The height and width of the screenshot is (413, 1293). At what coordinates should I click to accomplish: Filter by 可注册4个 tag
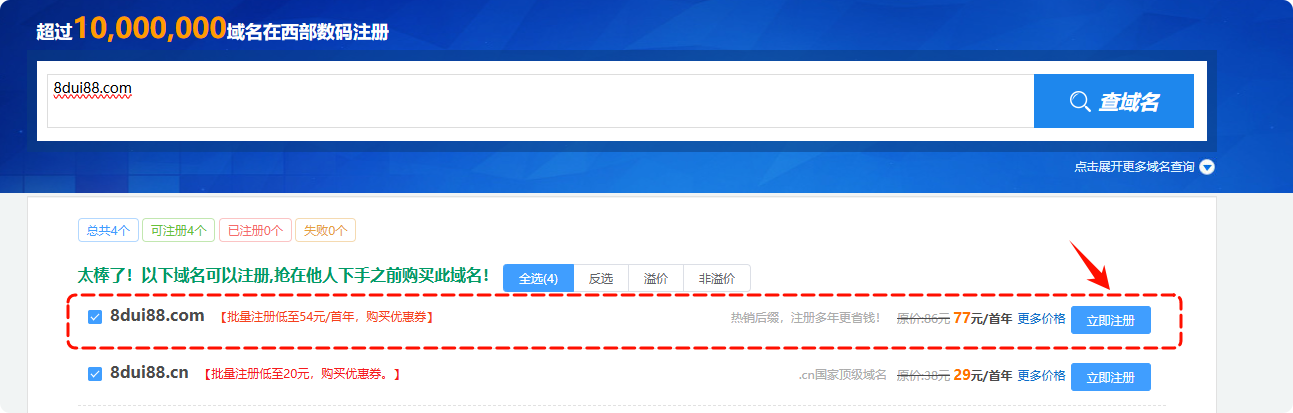(176, 230)
